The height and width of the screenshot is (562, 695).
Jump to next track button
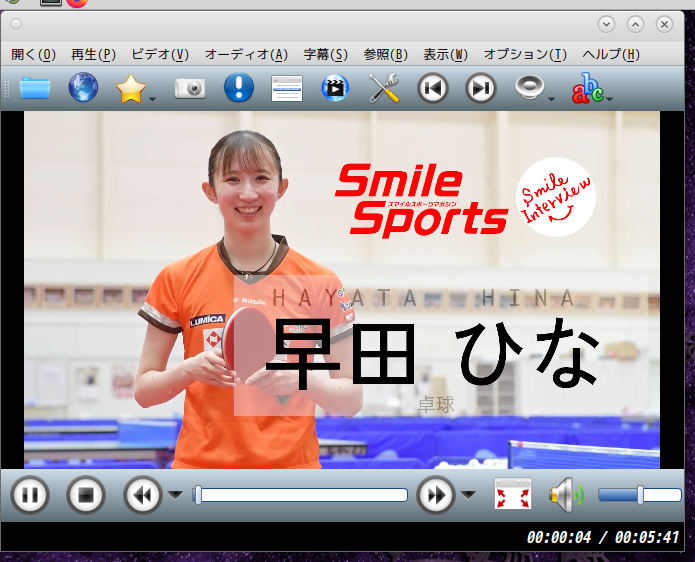pos(480,88)
